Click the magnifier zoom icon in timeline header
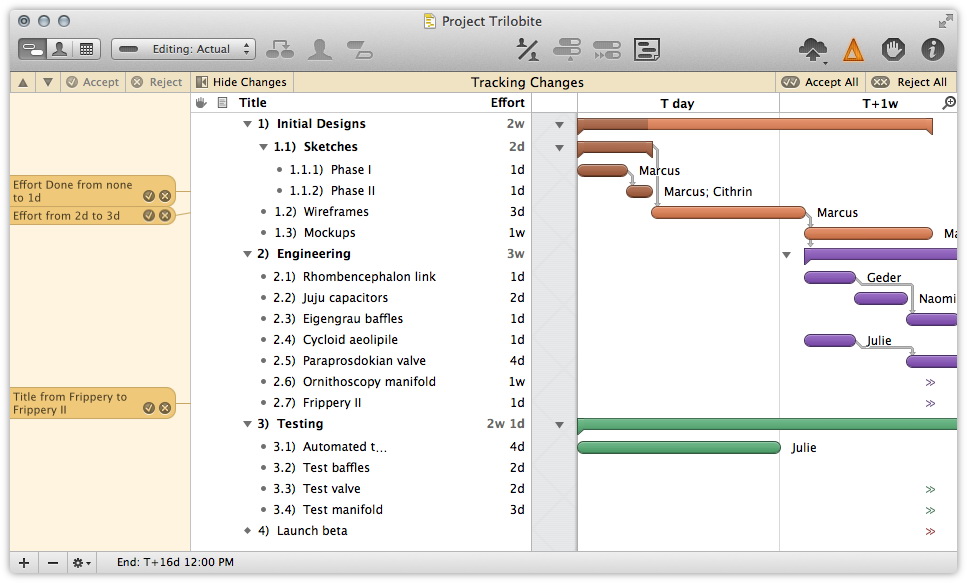The height and width of the screenshot is (583, 967). point(948,103)
